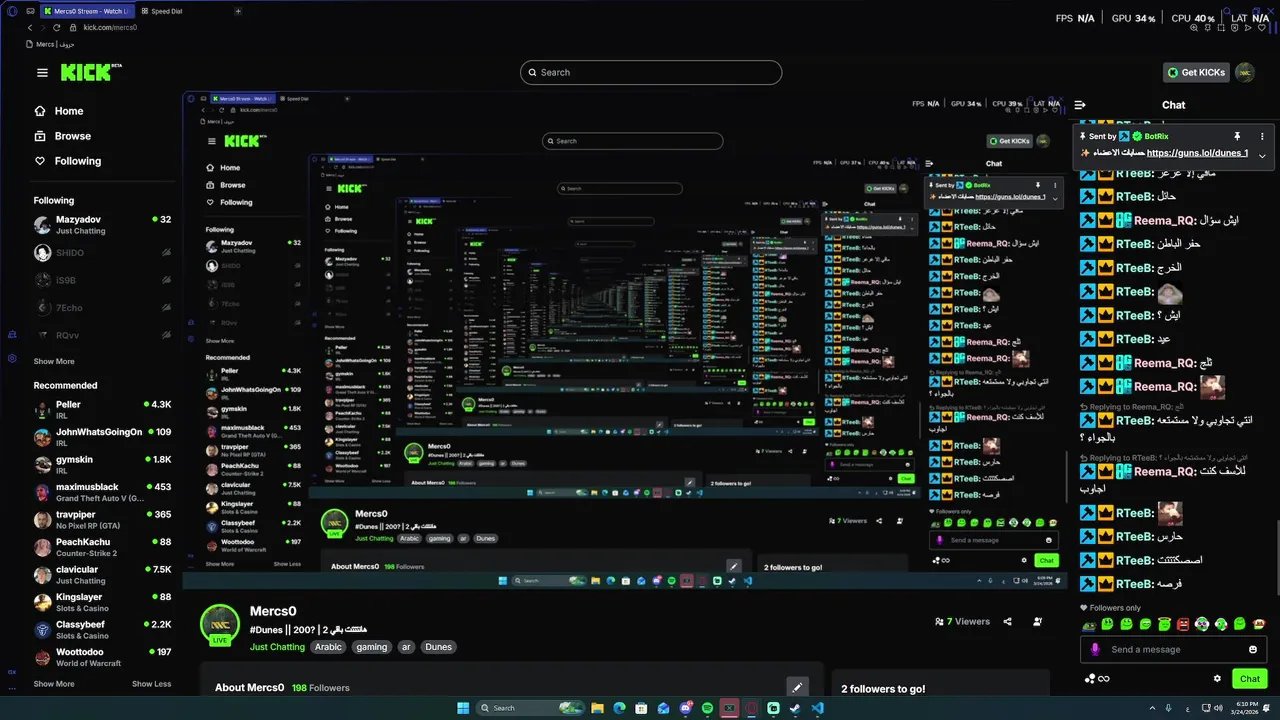Open the hamburger sidebar menu

[42, 72]
